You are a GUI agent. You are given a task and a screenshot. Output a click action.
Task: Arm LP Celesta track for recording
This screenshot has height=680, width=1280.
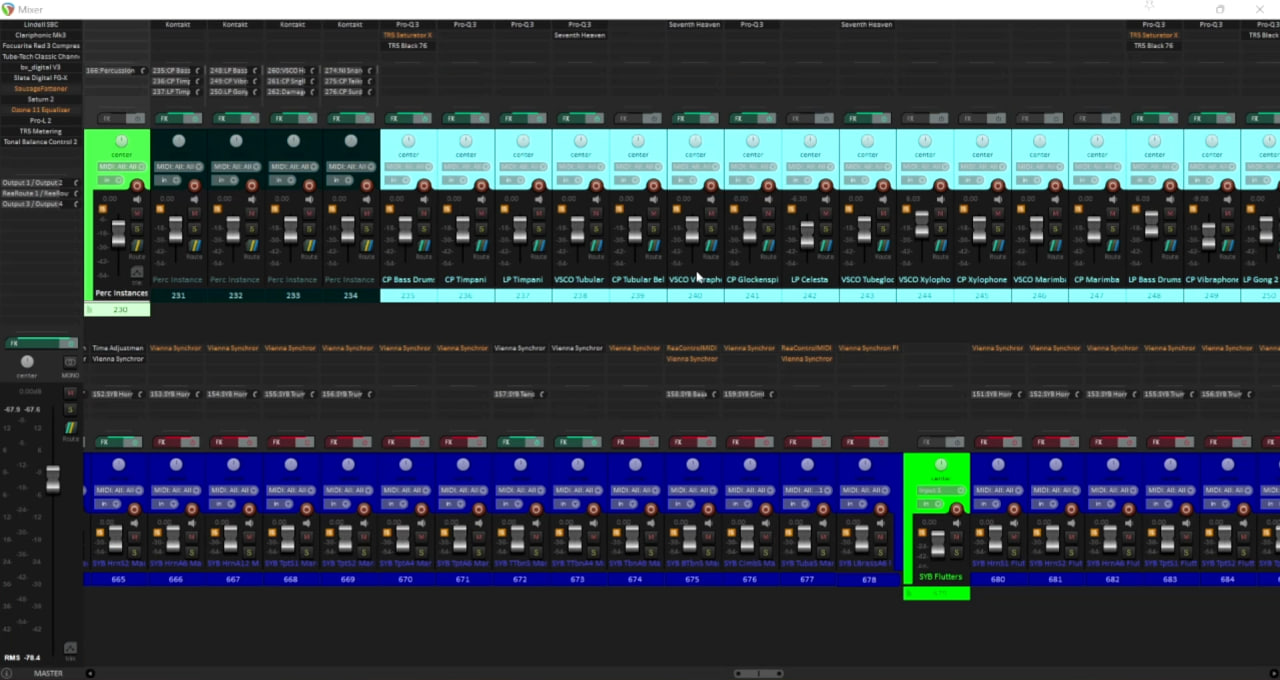[826, 186]
